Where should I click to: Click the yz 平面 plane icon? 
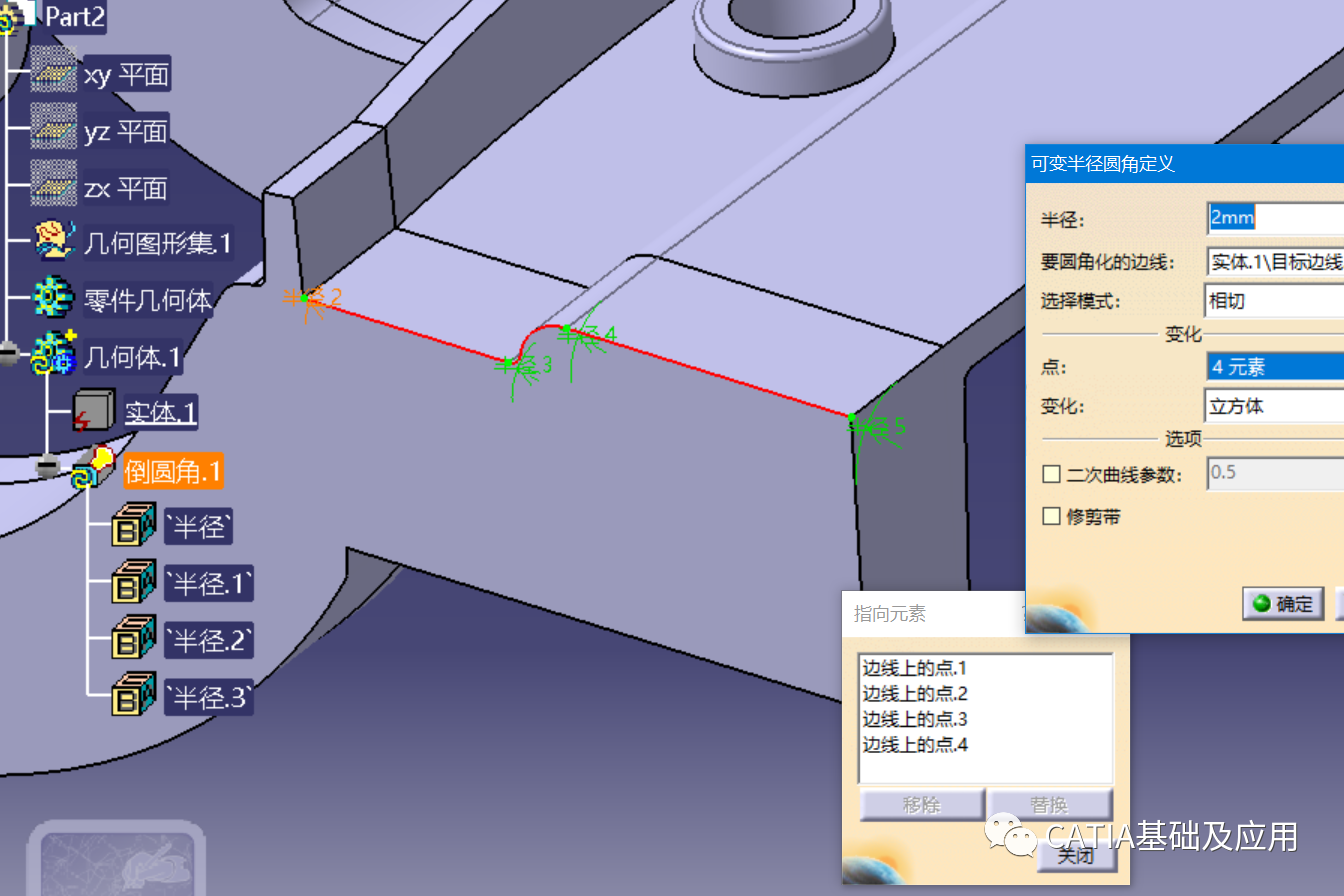point(53,126)
